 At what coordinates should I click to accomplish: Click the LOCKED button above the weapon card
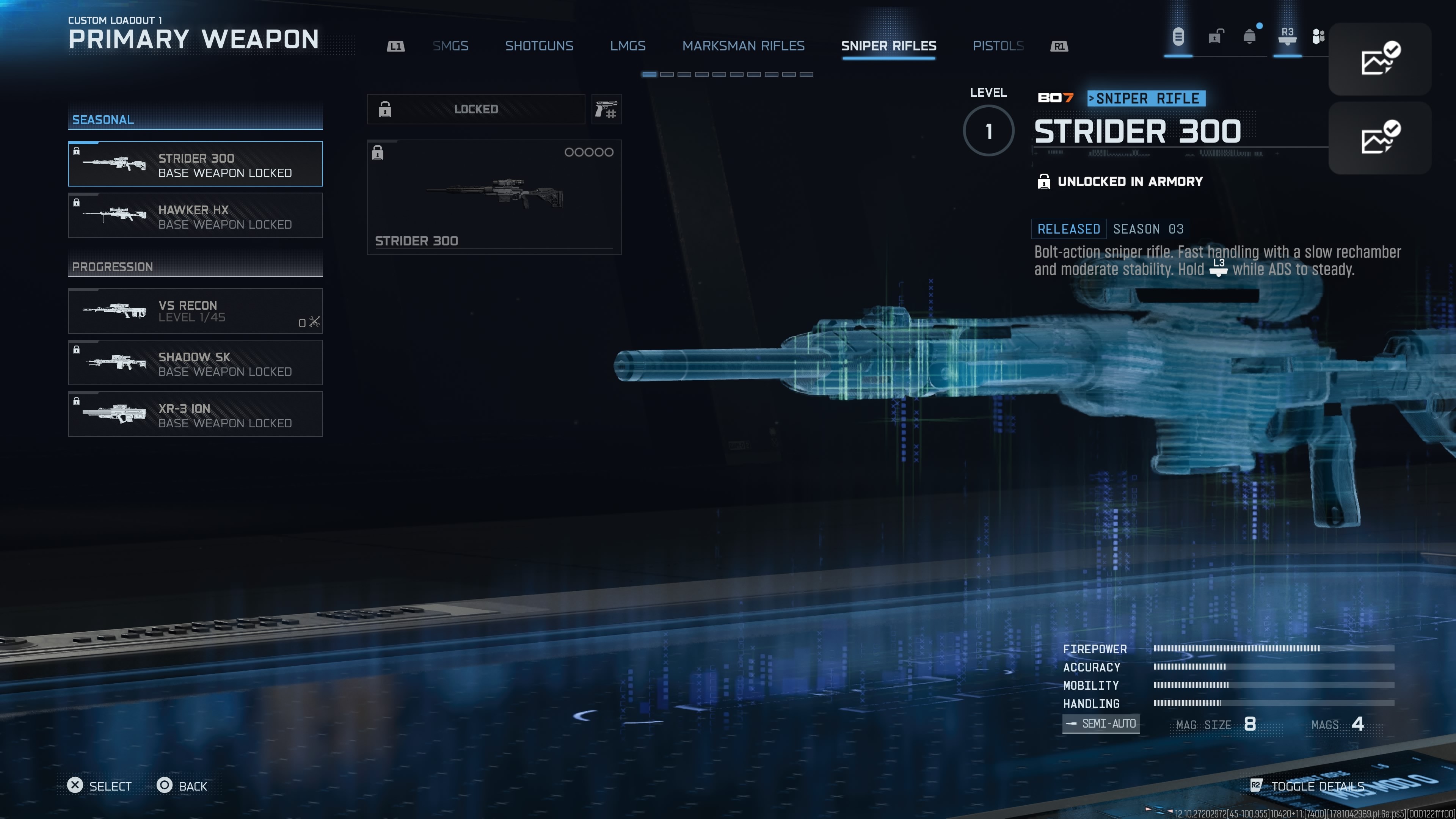(476, 109)
